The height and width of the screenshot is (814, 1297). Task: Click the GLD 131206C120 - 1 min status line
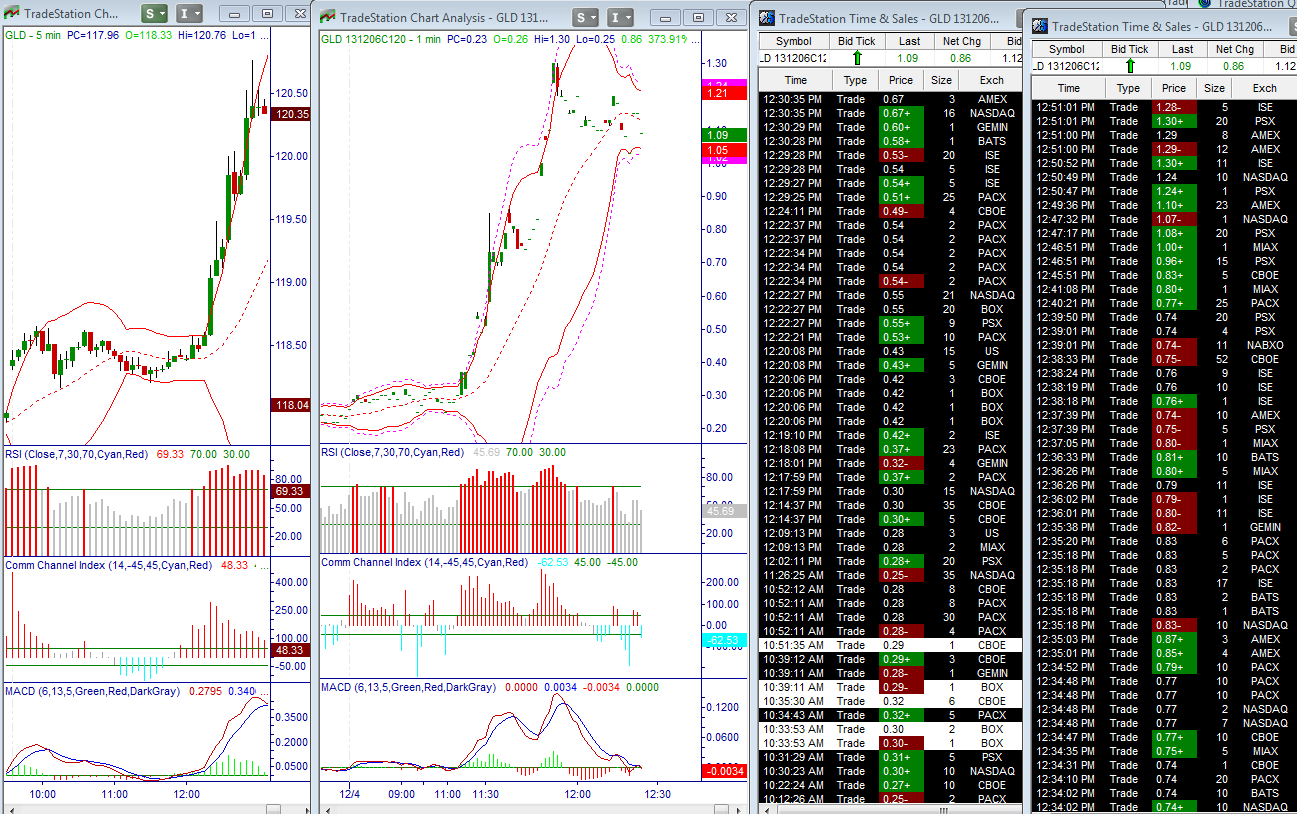[x=381, y=39]
